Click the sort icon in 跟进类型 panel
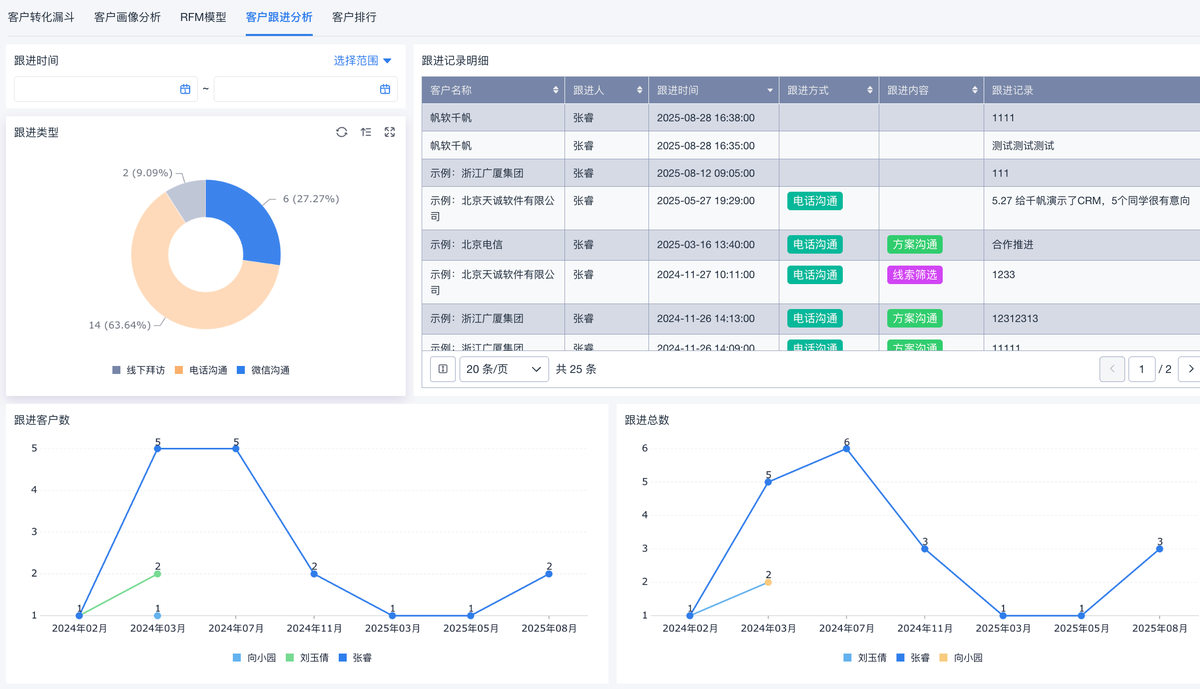1200x689 pixels. tap(366, 132)
